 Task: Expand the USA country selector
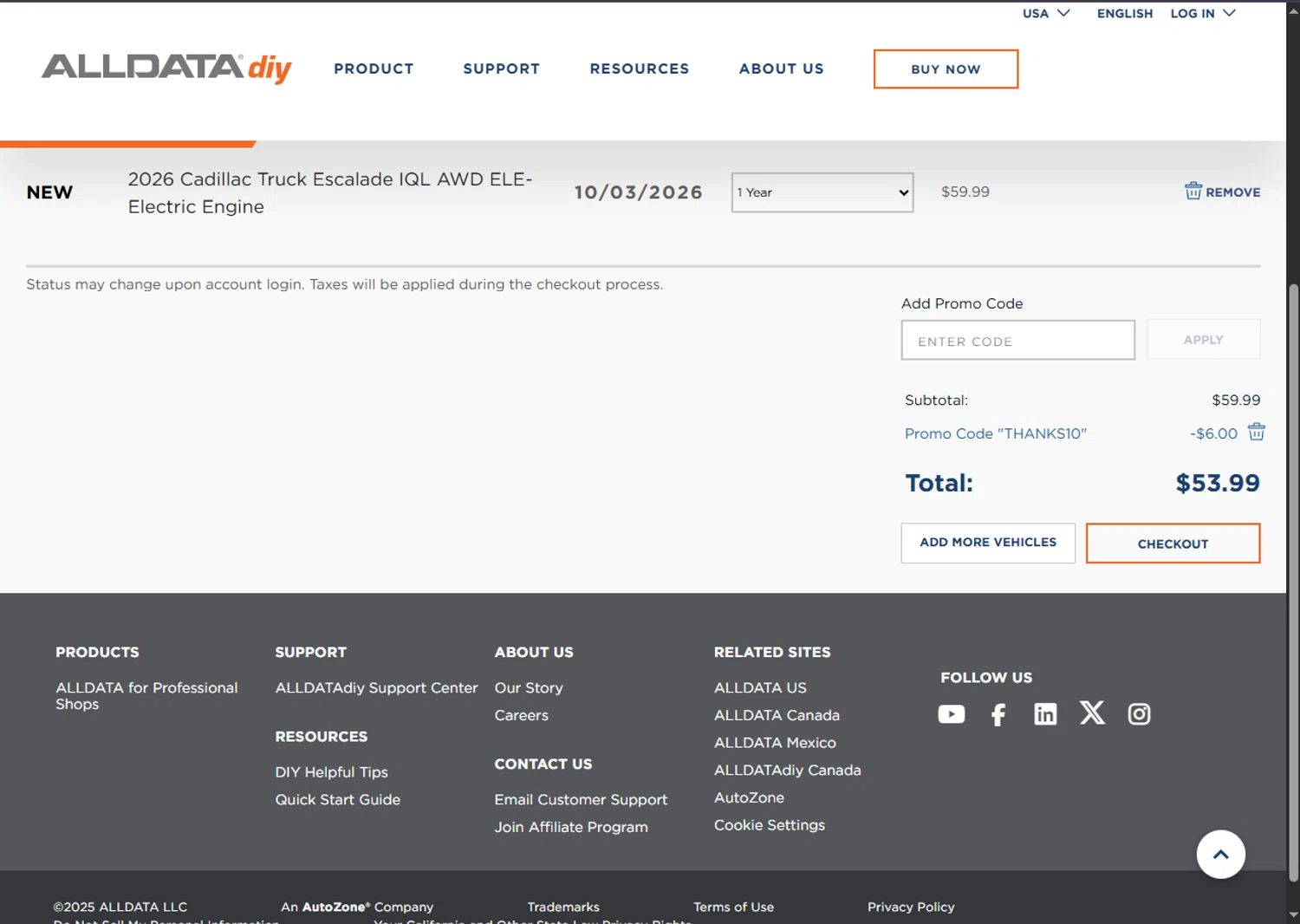point(1045,13)
